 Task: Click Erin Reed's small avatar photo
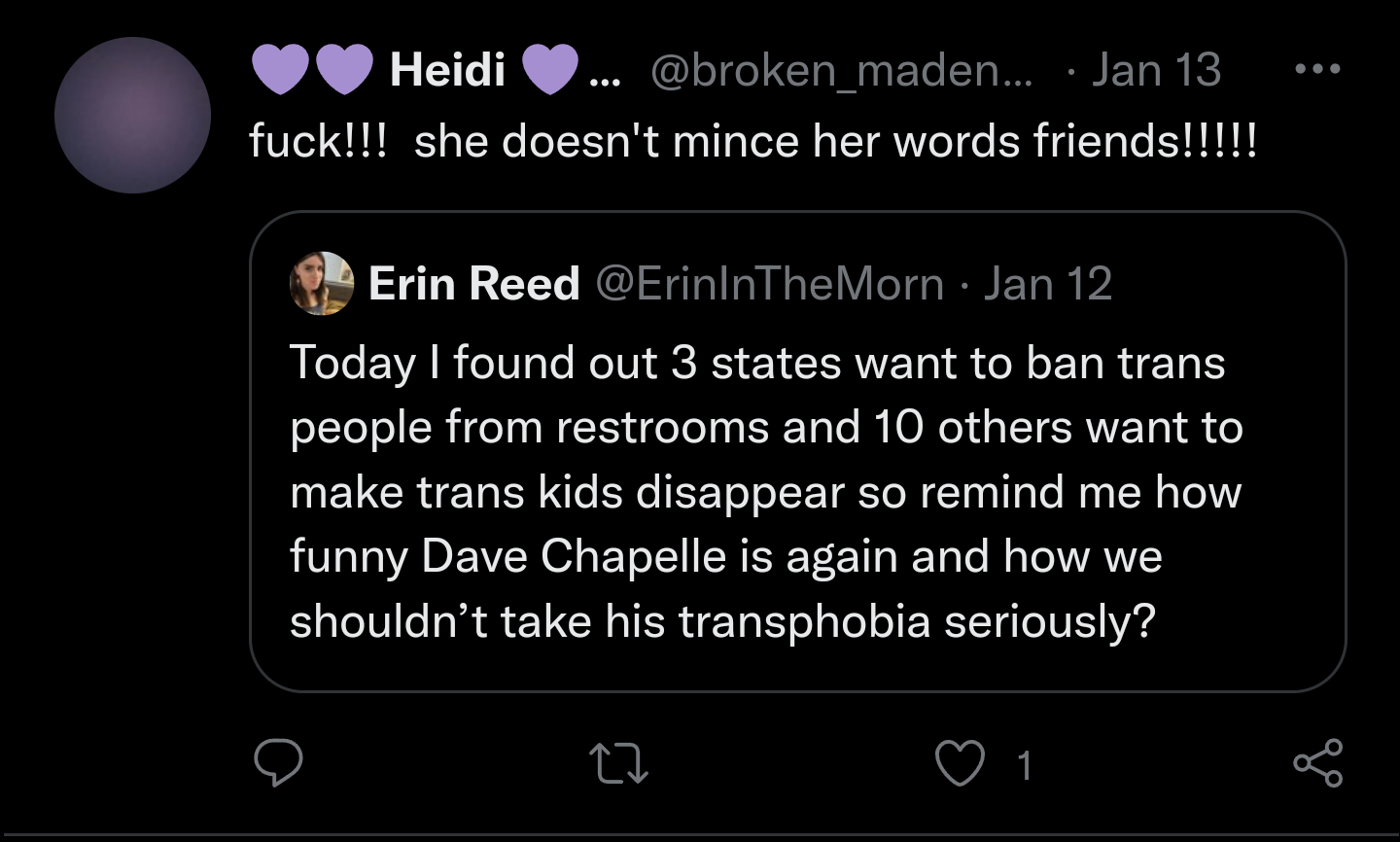322,284
